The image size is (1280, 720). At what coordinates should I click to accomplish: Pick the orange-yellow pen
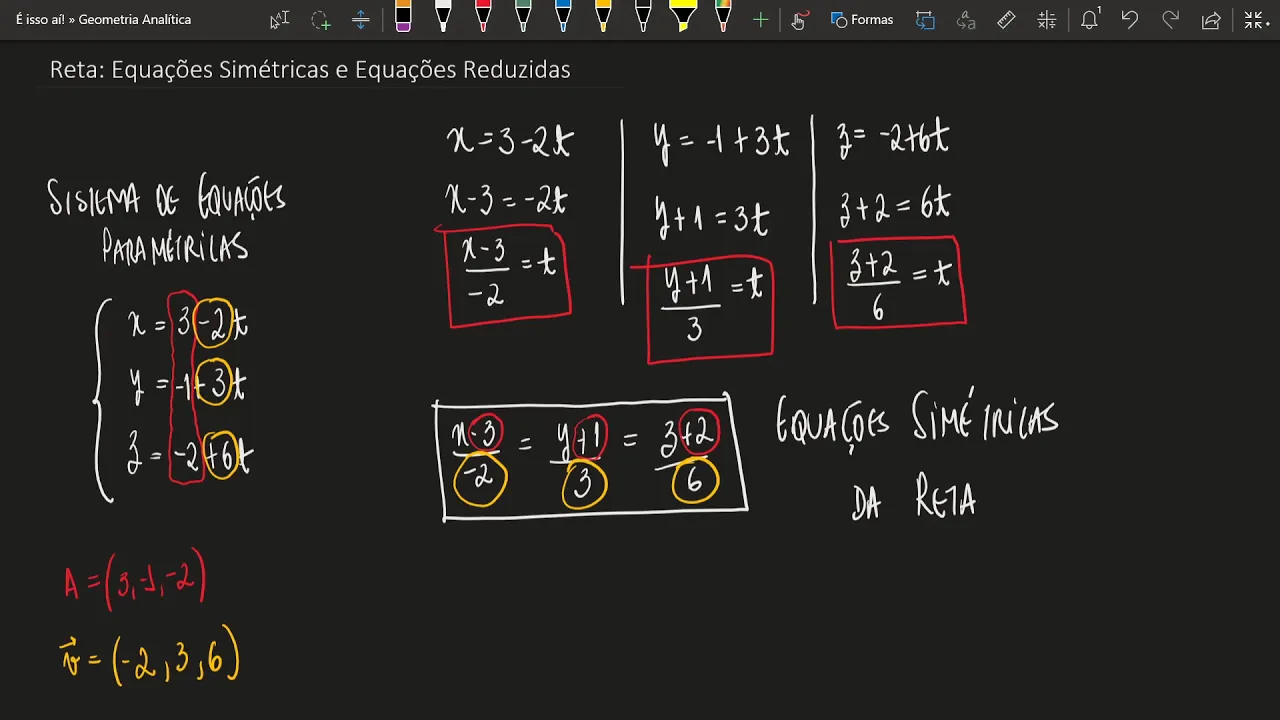point(603,17)
